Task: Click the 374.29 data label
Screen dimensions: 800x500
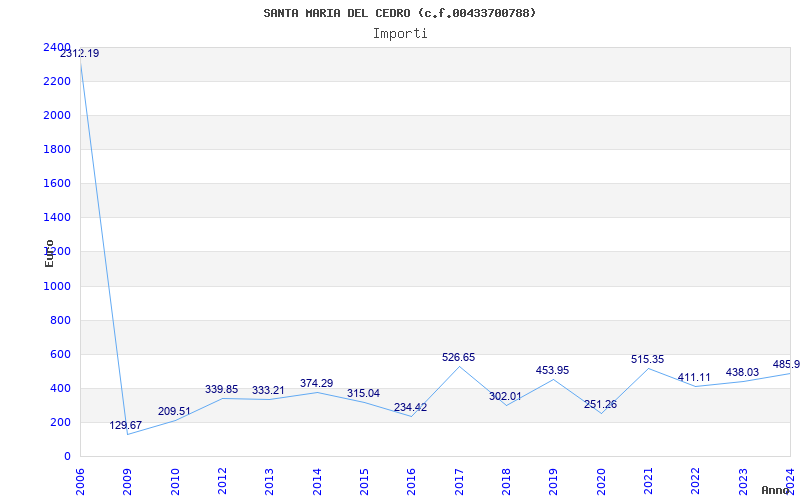Action: click(316, 383)
